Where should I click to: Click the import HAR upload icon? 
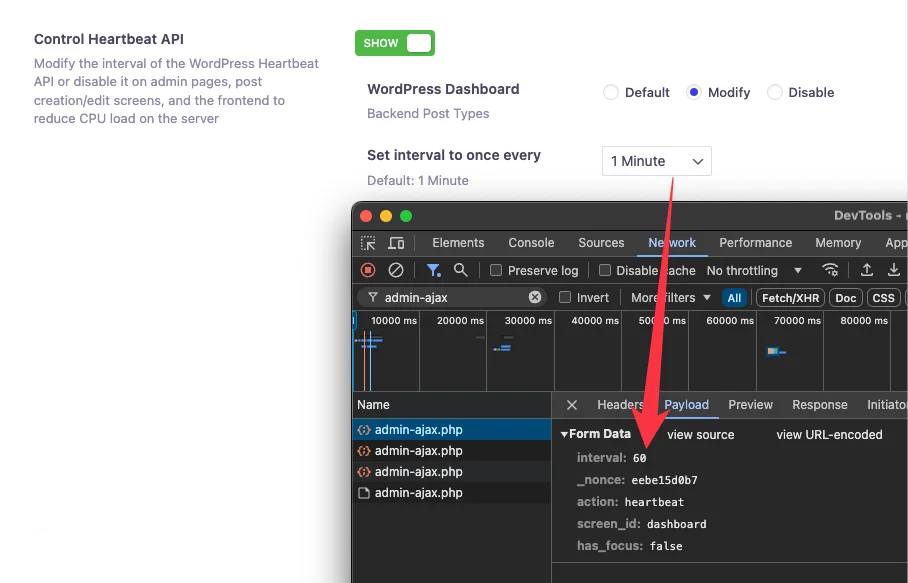[866, 270]
